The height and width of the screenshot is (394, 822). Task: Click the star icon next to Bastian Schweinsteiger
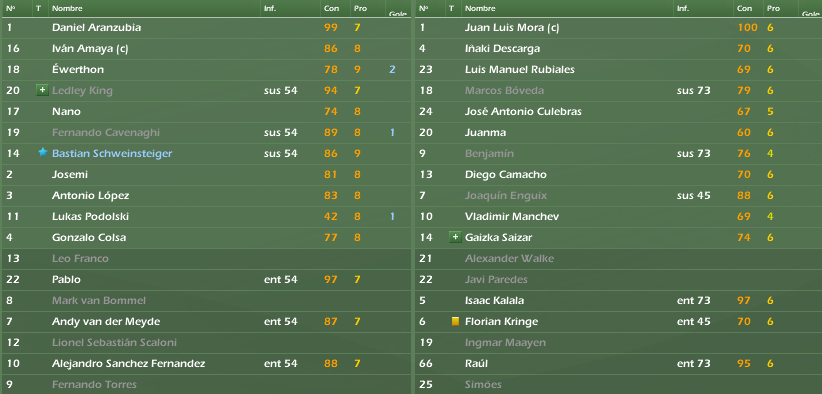coord(42,153)
